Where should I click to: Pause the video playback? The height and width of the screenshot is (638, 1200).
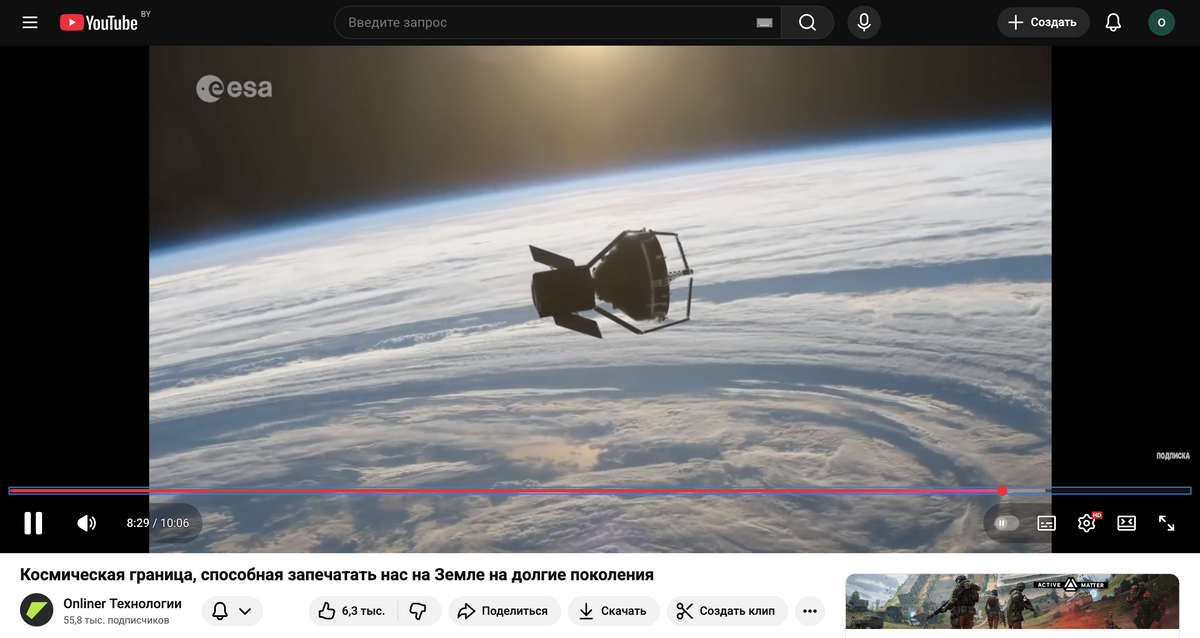34,523
